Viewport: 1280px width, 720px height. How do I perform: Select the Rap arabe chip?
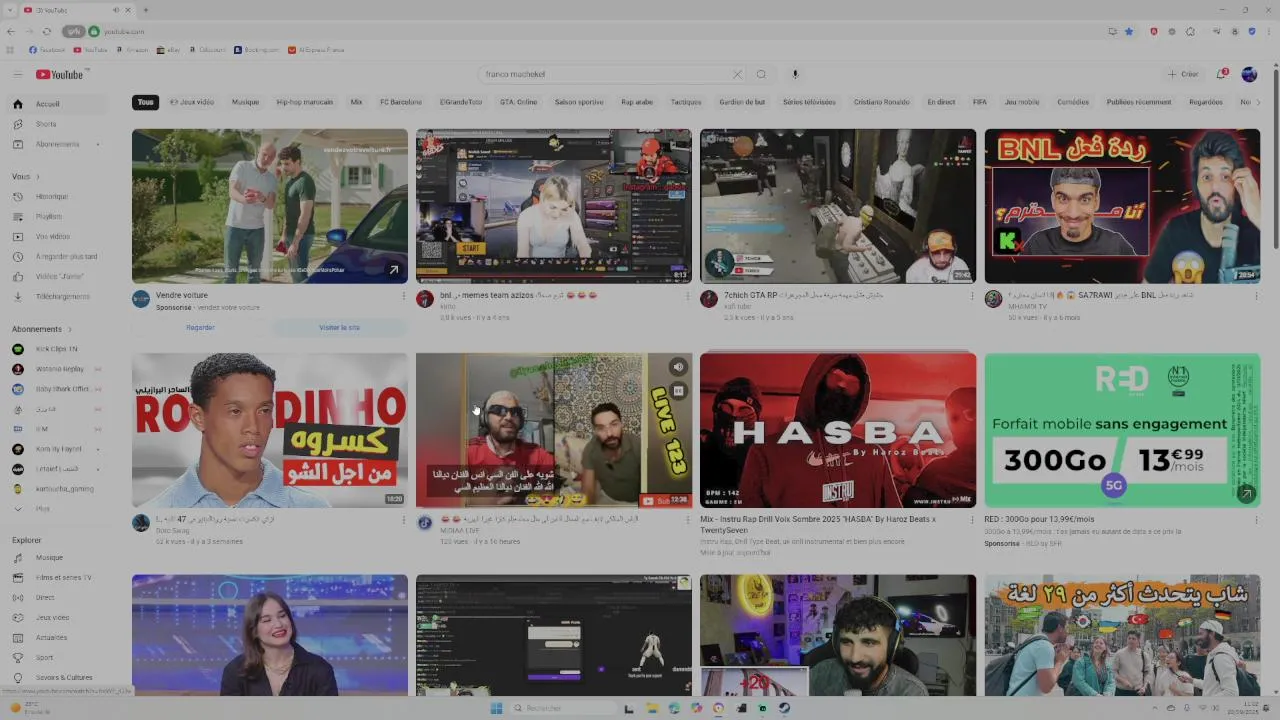pyautogui.click(x=637, y=102)
